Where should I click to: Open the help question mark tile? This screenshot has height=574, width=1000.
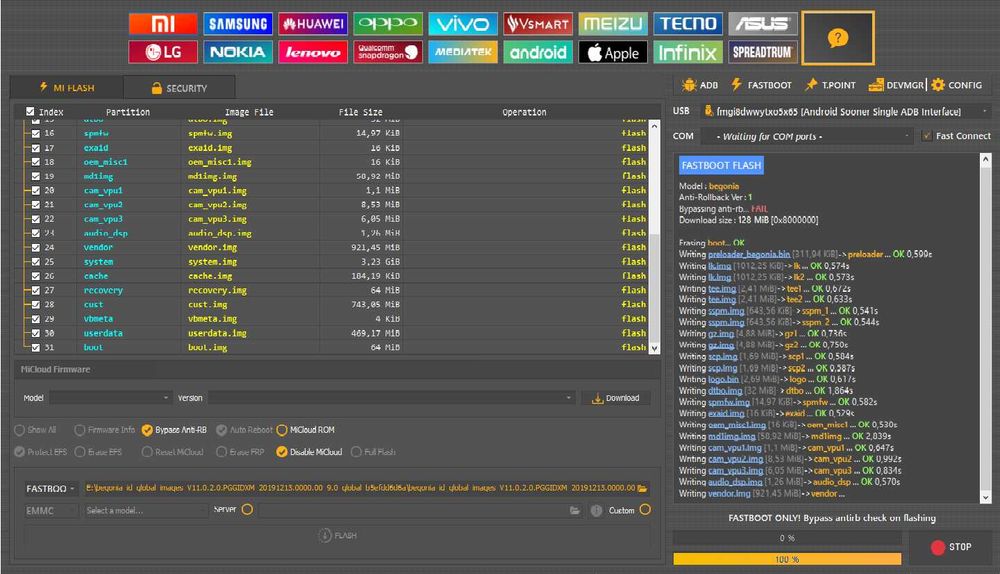coord(837,38)
